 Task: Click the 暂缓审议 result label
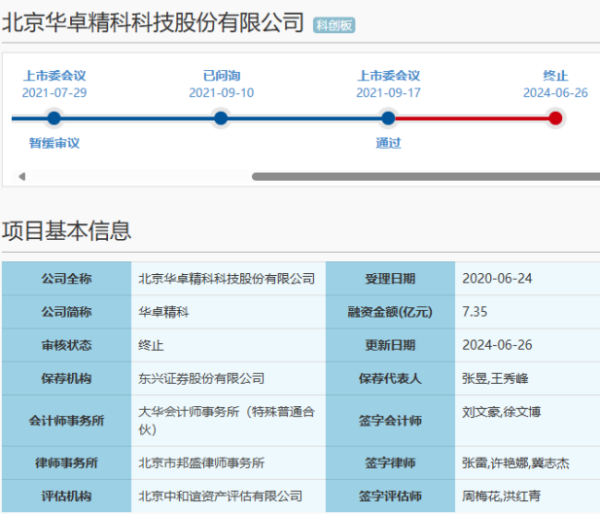[54, 143]
